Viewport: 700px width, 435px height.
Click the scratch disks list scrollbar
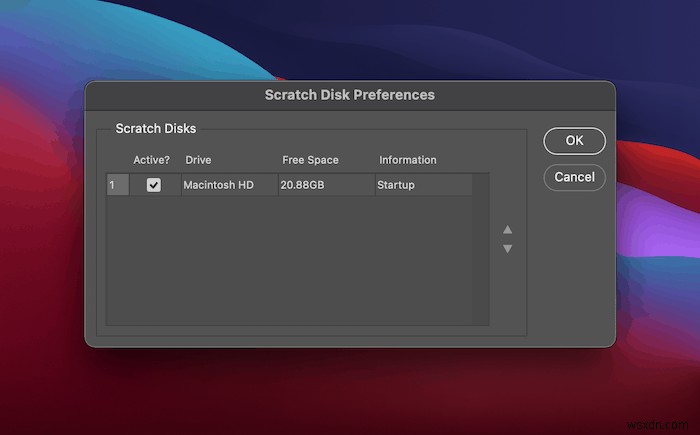click(481, 249)
